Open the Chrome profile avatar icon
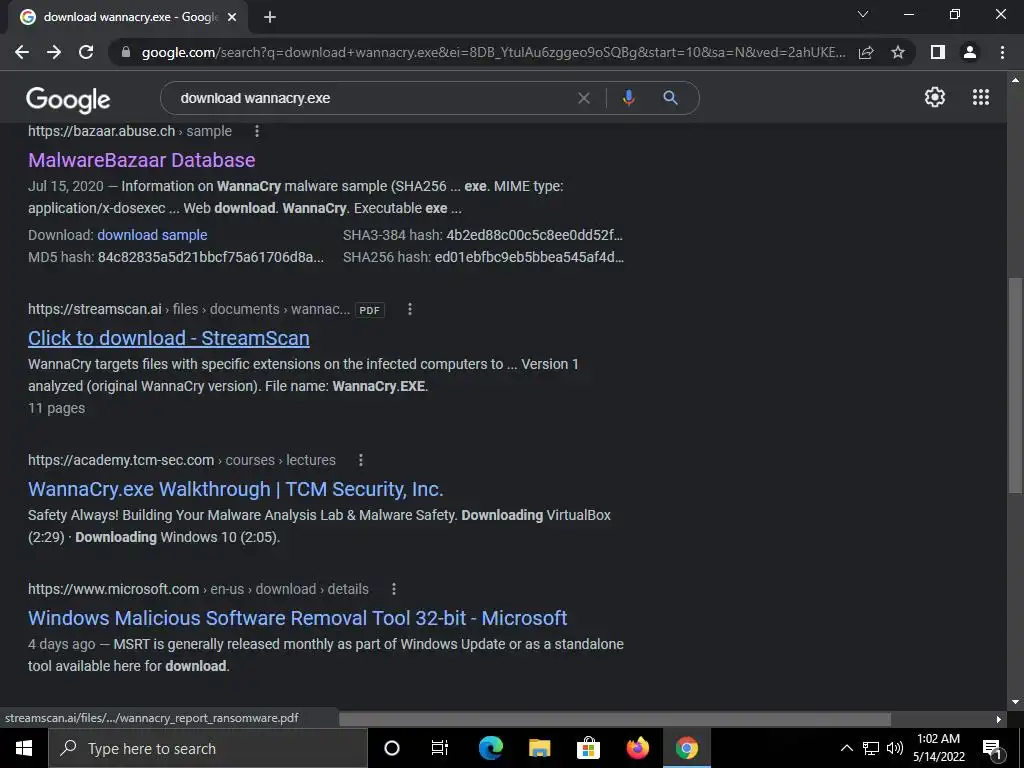Screen dimensions: 1024x768 click(970, 52)
